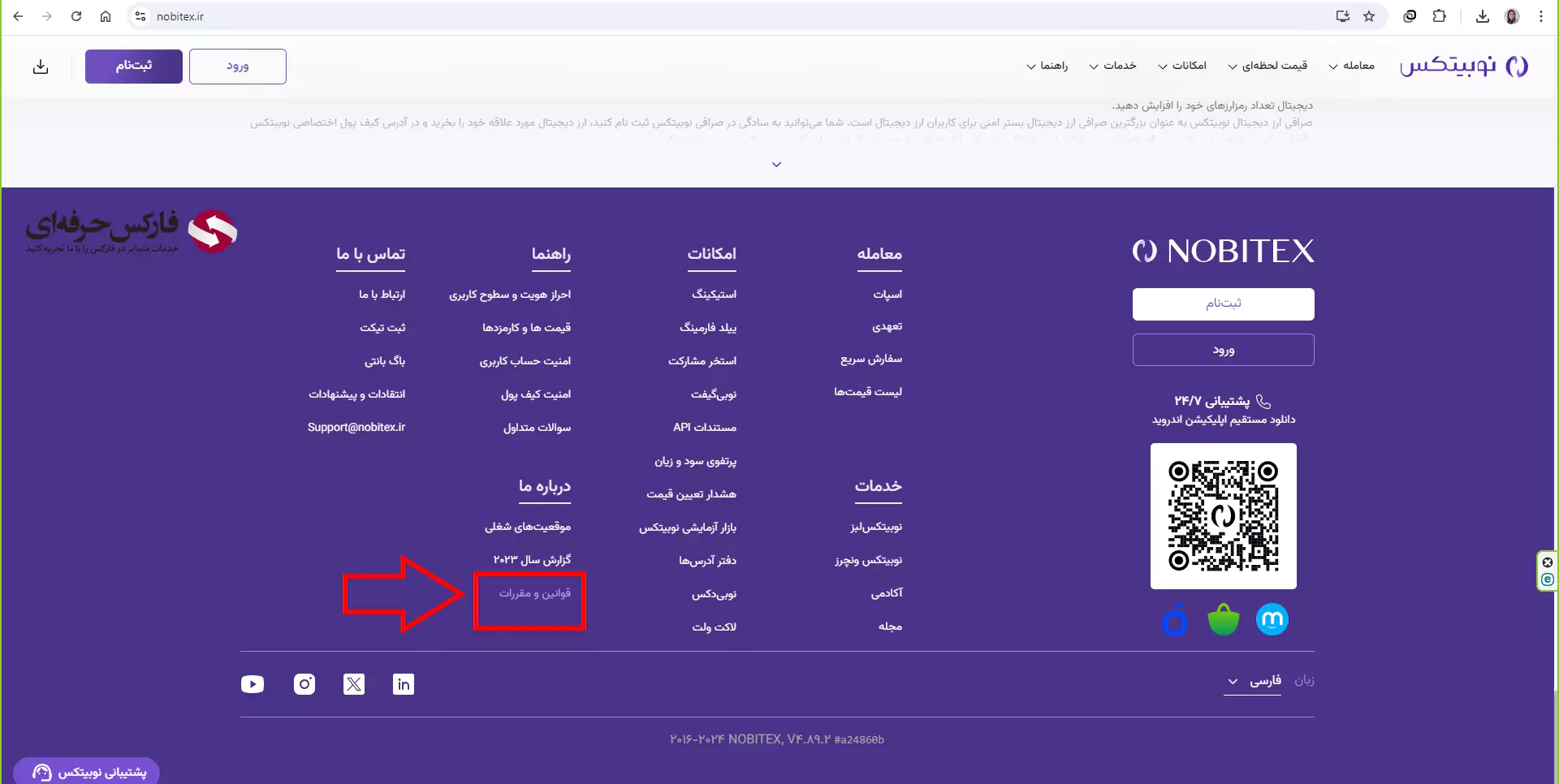Expand the امکانات header menu
Image resolution: width=1559 pixels, height=784 pixels.
point(1182,66)
